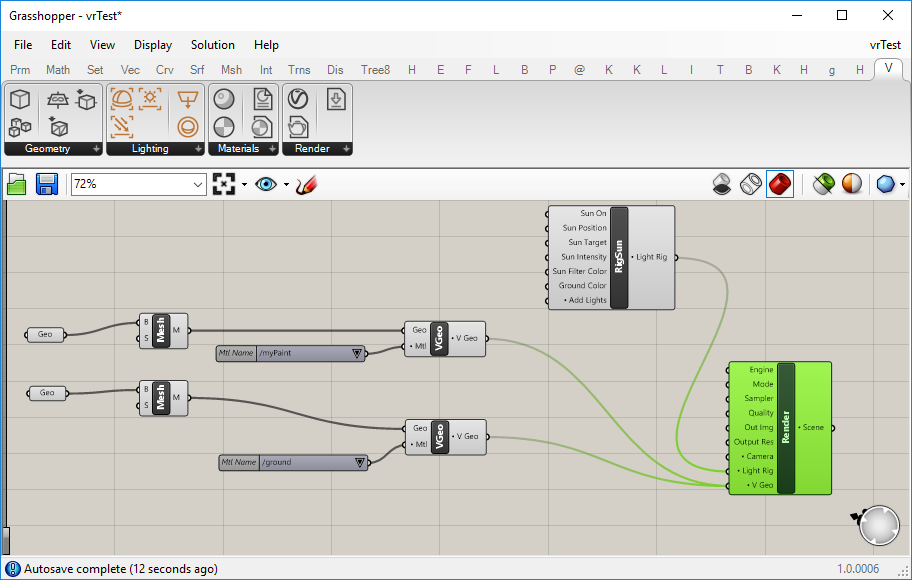This screenshot has height=580, width=912.
Task: Click the upper Geo parameter node
Action: (x=45, y=335)
